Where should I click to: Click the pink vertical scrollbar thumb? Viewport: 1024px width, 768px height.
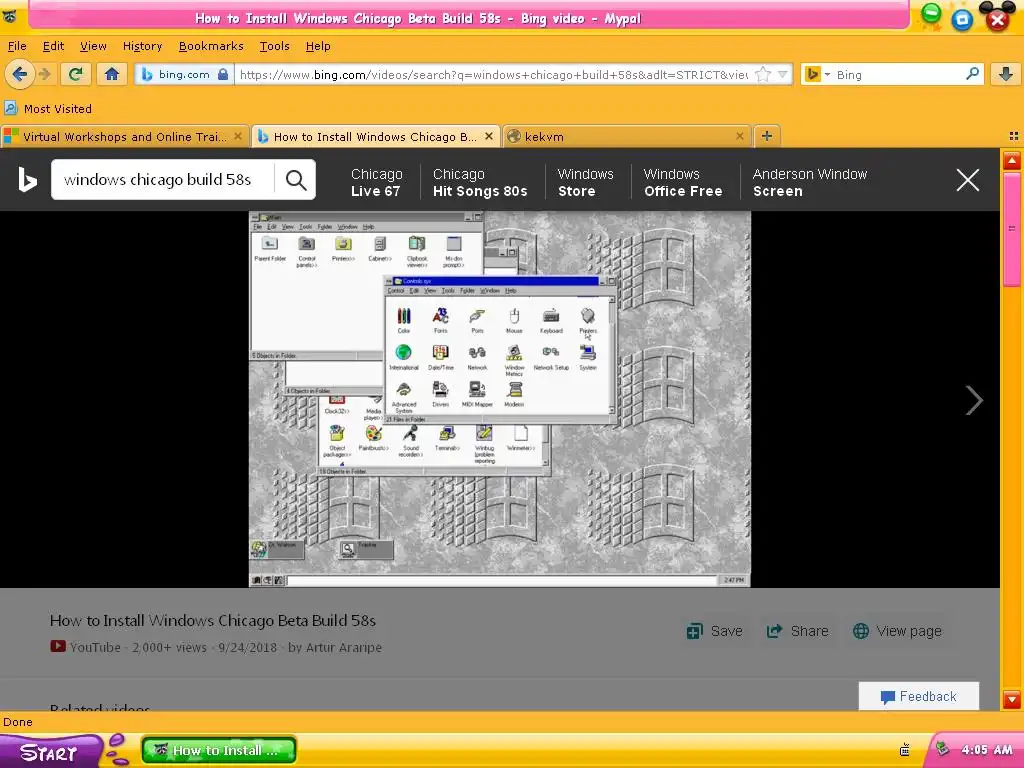pos(1012,229)
